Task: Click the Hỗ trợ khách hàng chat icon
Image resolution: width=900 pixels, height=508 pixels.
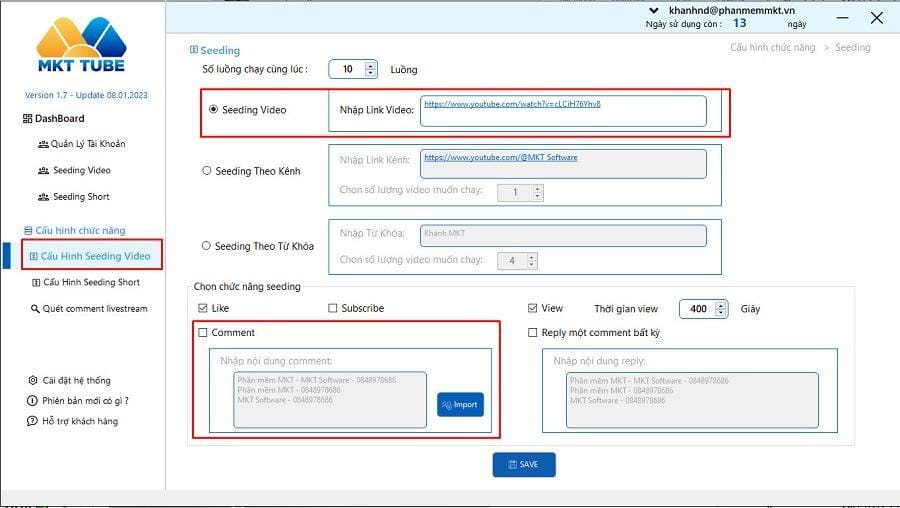Action: (x=32, y=421)
